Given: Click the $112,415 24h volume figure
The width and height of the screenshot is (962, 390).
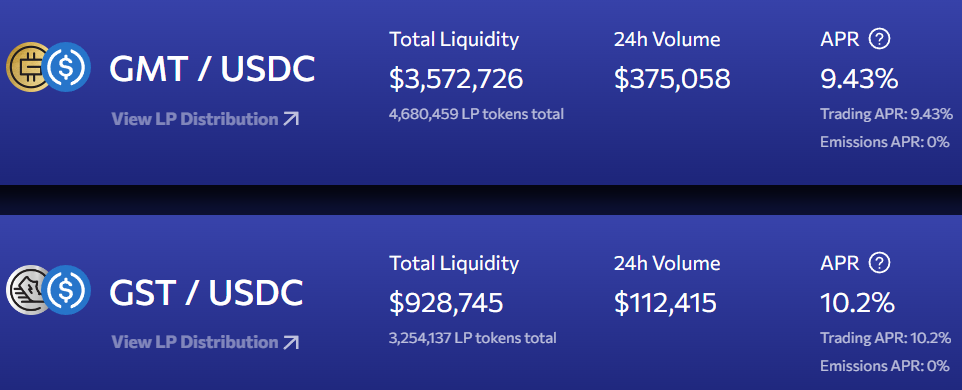Looking at the screenshot, I should 665,303.
